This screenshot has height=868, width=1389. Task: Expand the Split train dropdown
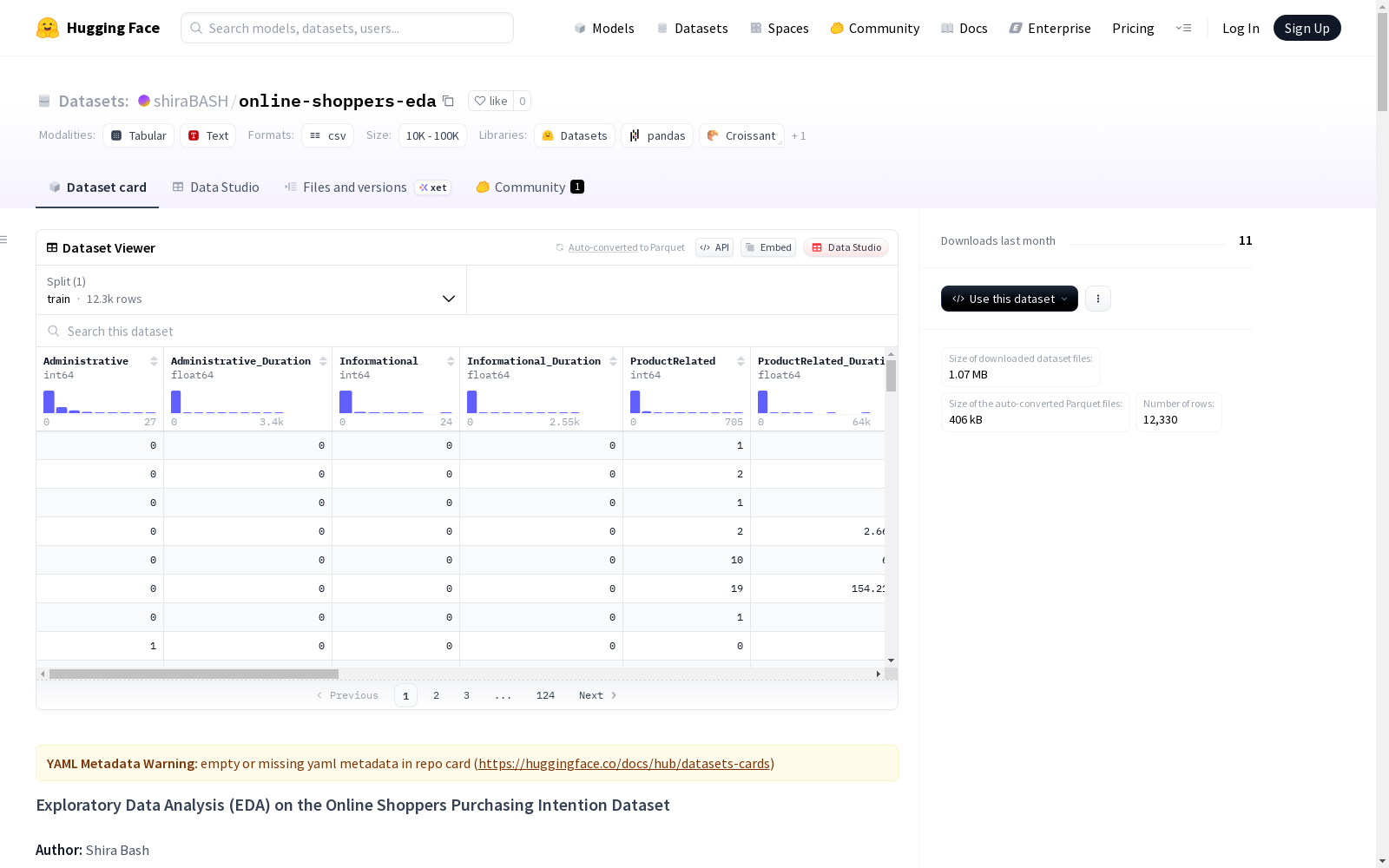(x=251, y=290)
